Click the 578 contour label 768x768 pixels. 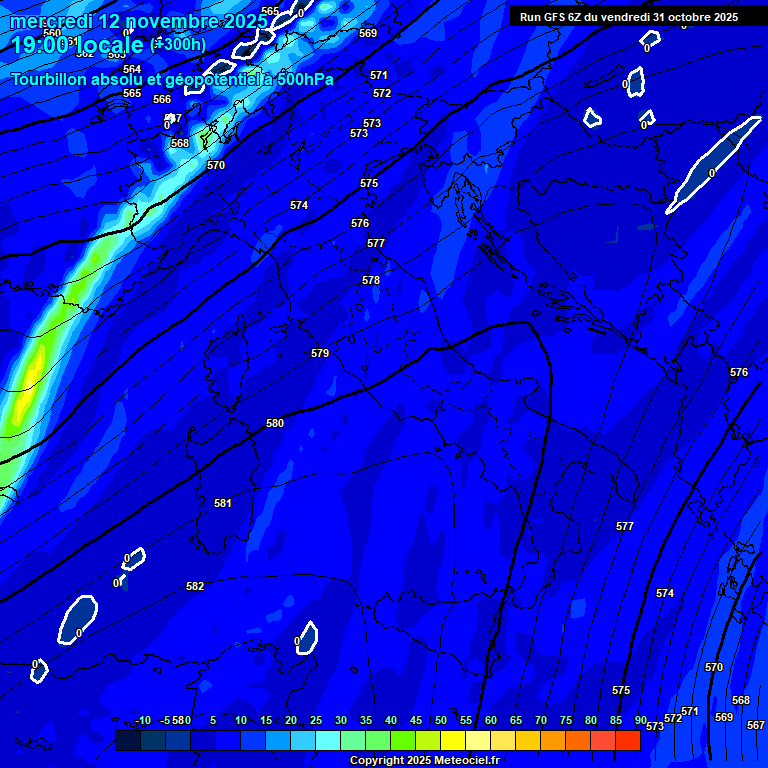point(371,281)
